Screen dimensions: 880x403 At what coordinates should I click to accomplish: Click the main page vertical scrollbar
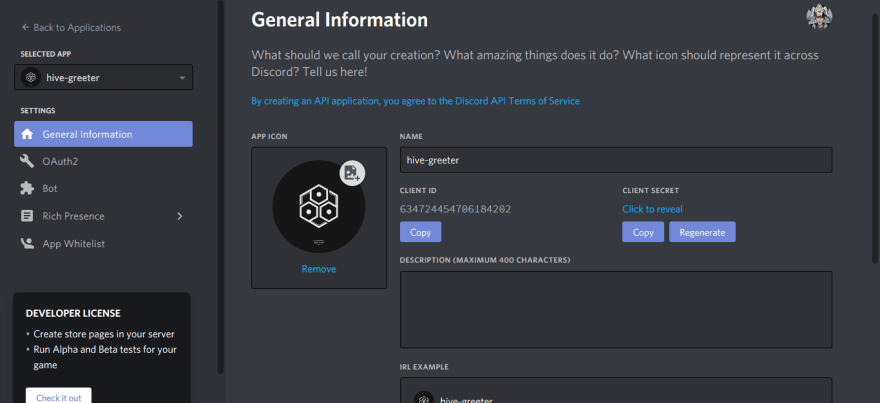(x=874, y=138)
